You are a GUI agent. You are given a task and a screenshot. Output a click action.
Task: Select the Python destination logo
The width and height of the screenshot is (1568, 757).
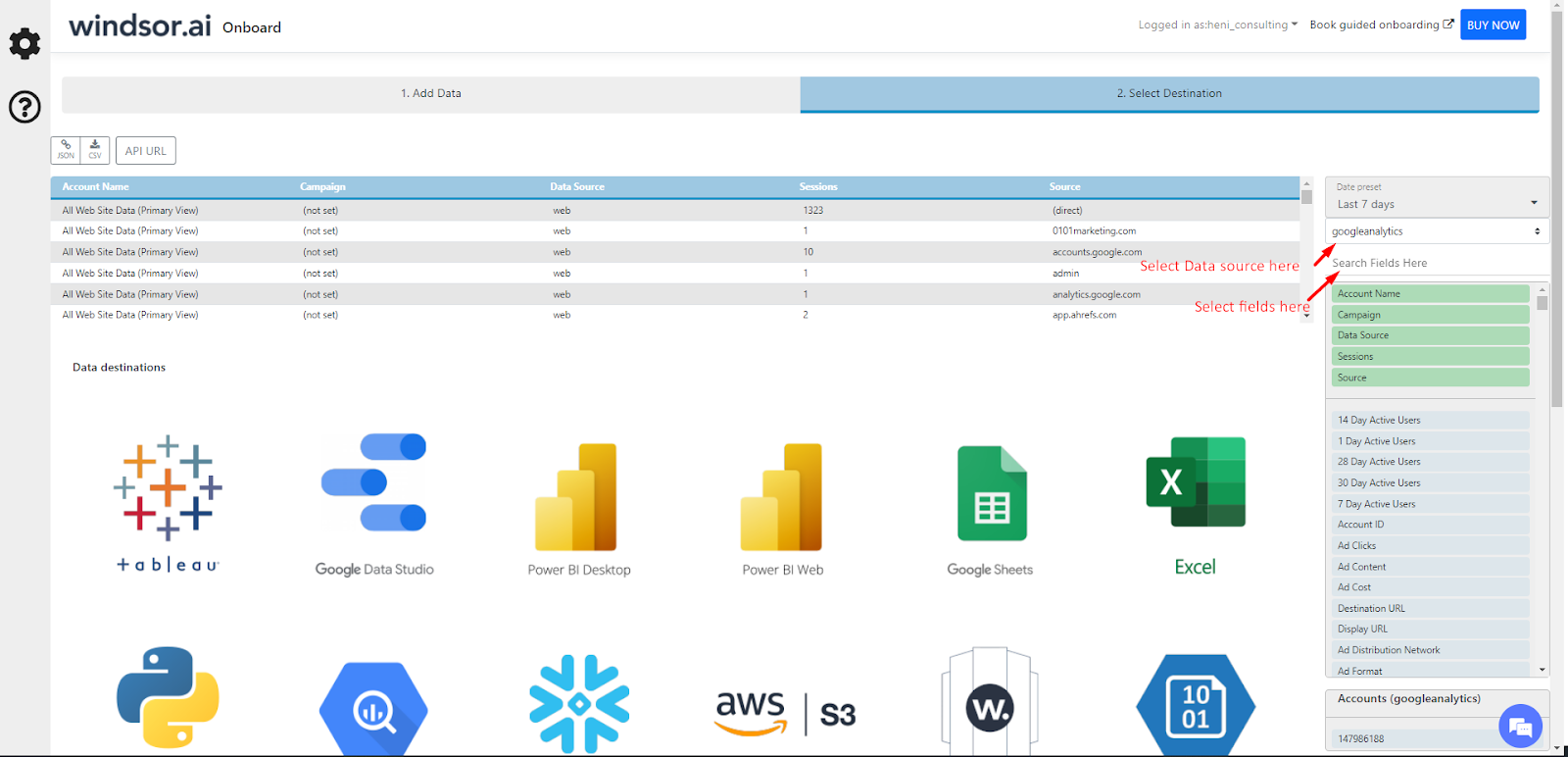pyautogui.click(x=168, y=697)
